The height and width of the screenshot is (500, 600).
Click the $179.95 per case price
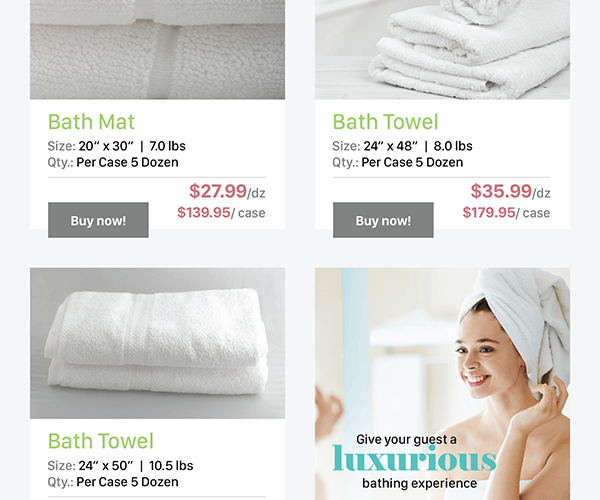506,212
